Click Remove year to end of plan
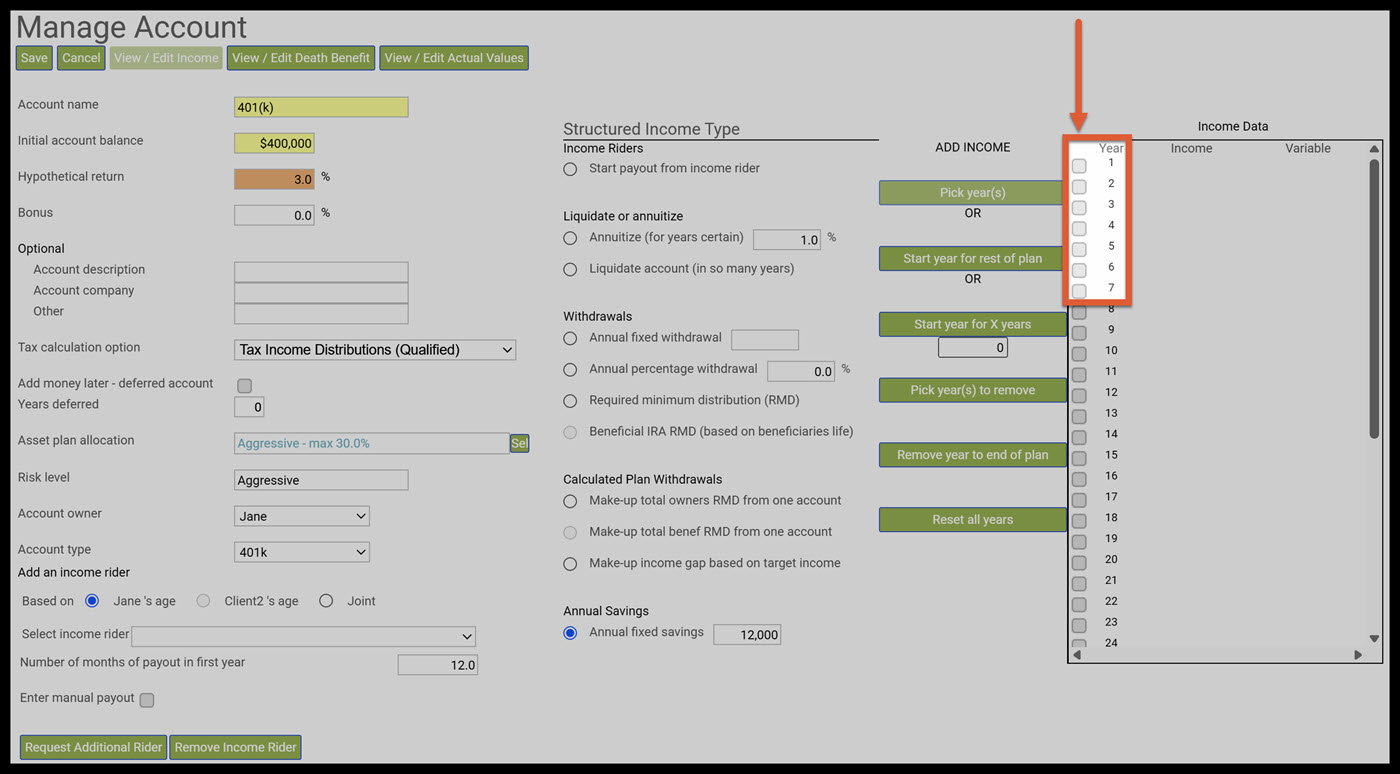The image size is (1400, 774). [x=972, y=455]
